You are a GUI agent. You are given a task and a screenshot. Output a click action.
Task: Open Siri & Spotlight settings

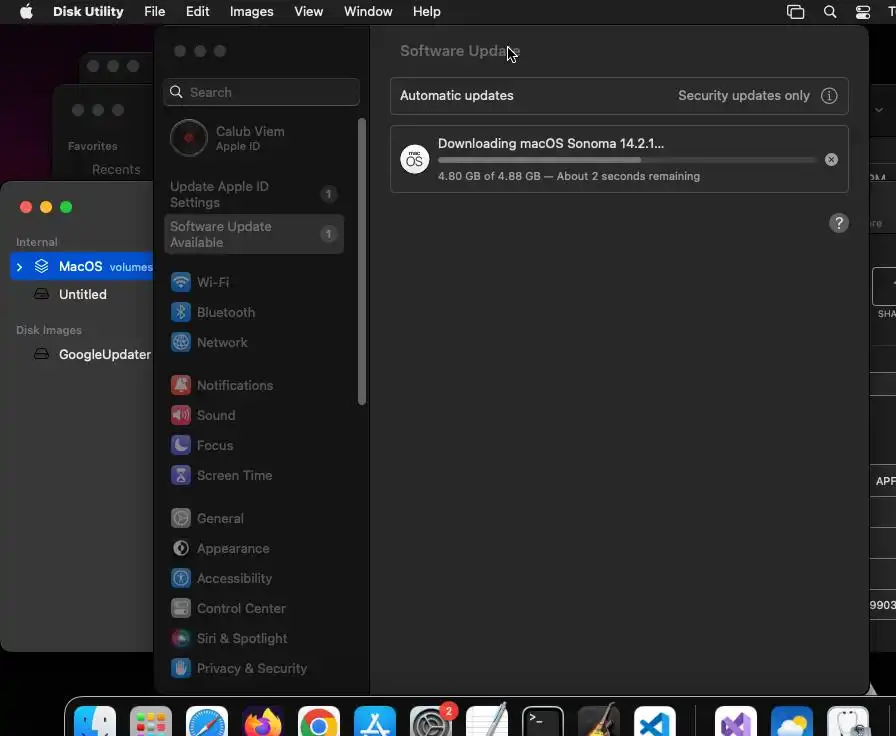229,638
